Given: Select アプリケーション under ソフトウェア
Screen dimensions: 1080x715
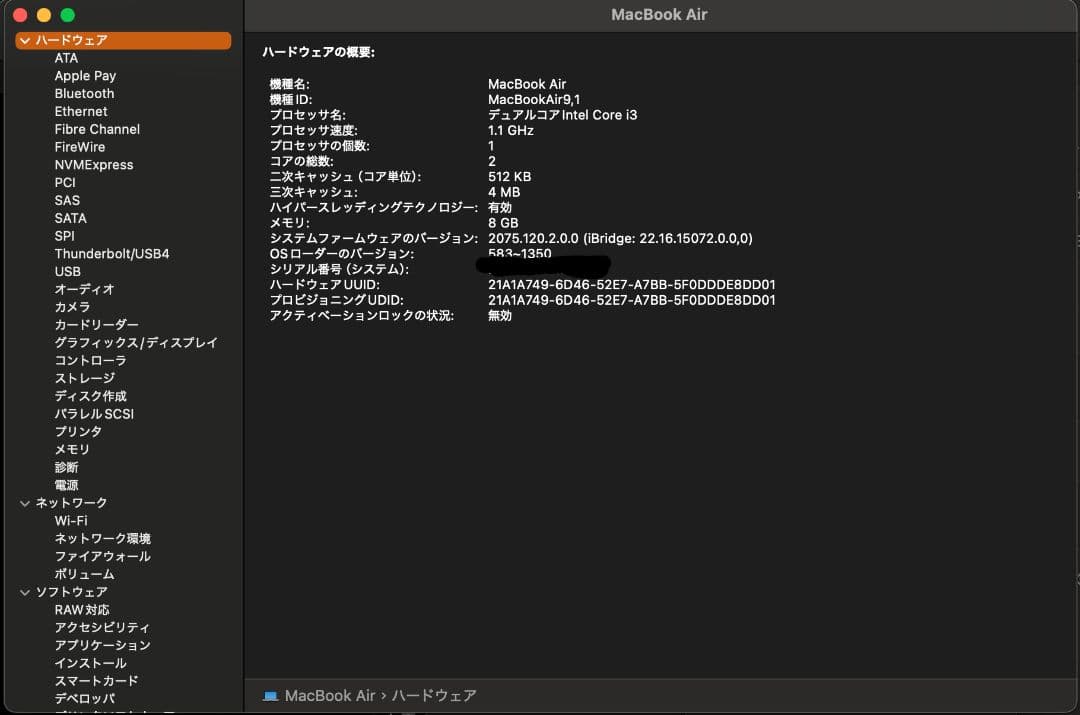Looking at the screenshot, I should coord(103,645).
